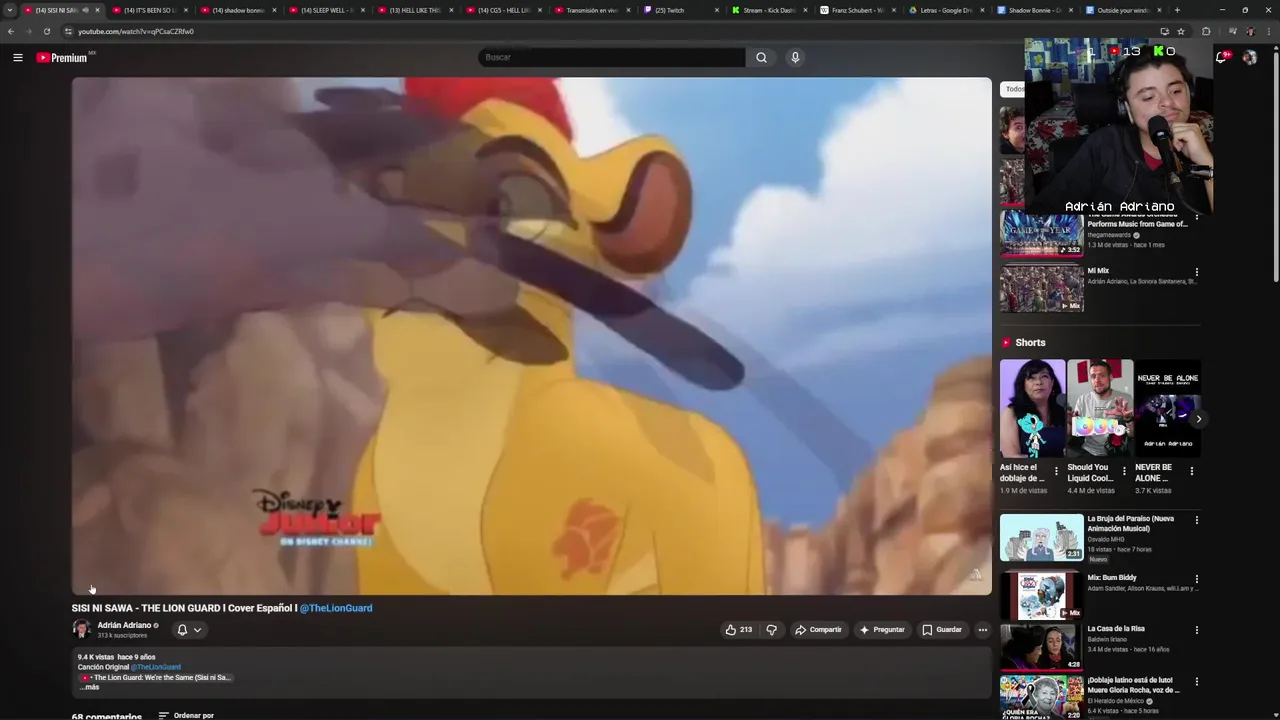Open Should You Liquid Cool short thumbnail
The width and height of the screenshot is (1280, 720).
[x=1100, y=408]
